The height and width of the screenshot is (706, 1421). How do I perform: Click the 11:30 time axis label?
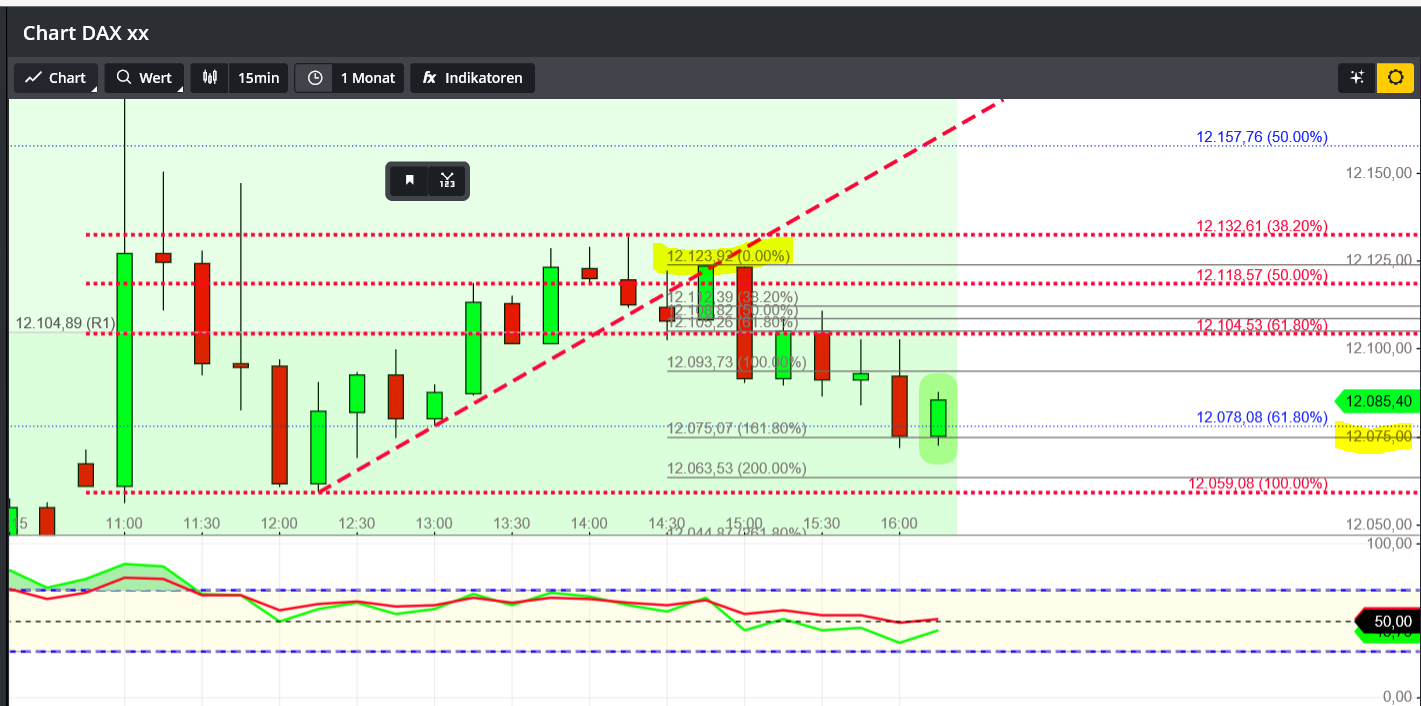point(201,524)
